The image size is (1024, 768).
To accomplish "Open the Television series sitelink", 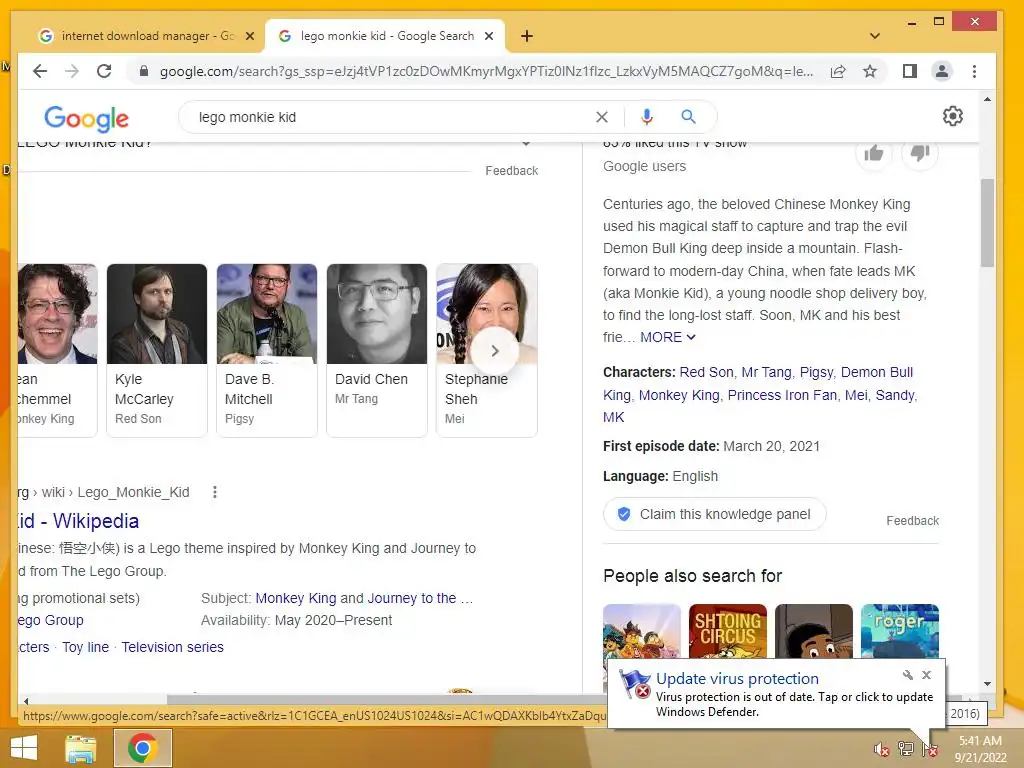I will pos(172,647).
